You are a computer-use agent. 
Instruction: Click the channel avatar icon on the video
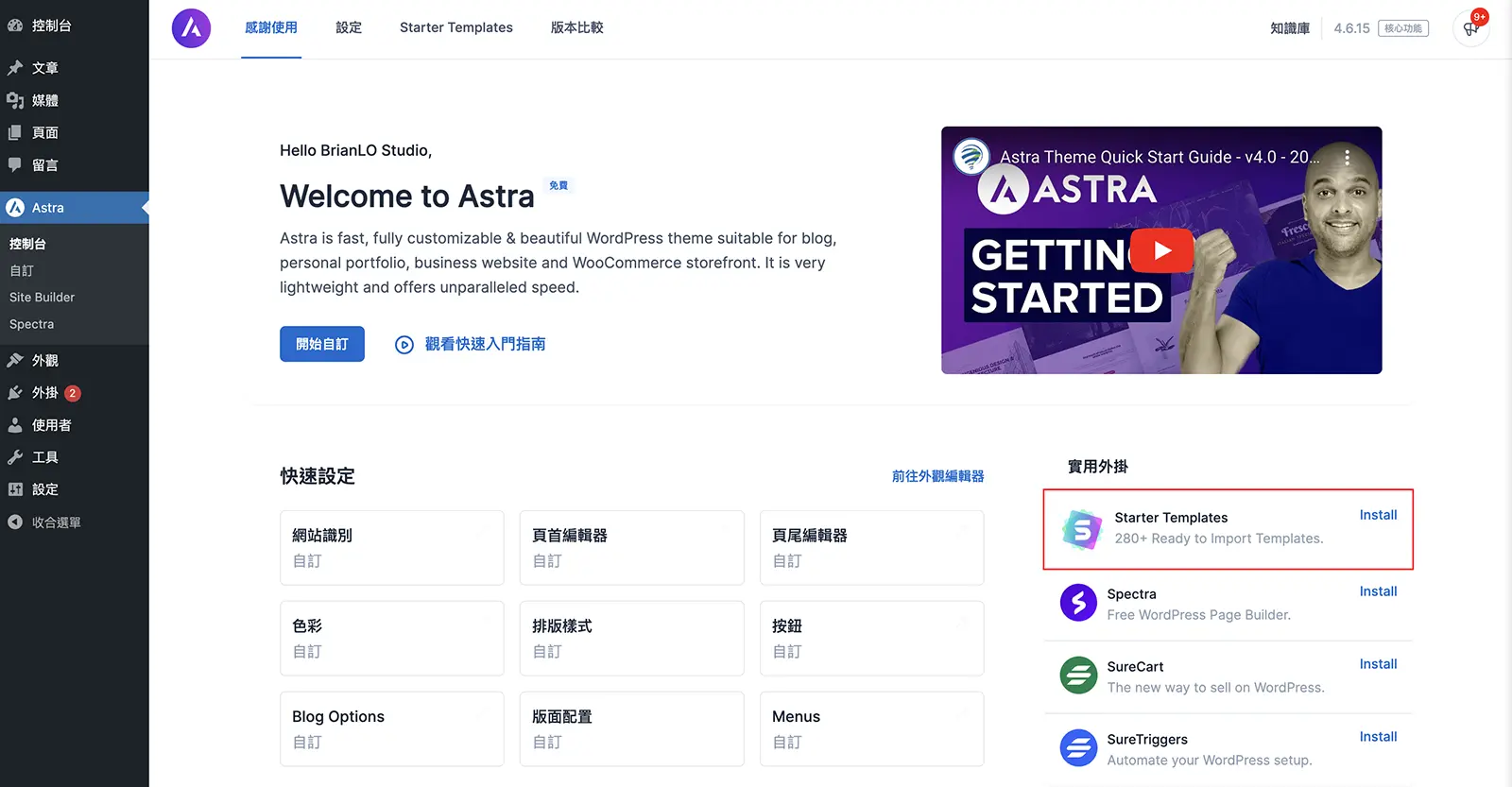971,156
